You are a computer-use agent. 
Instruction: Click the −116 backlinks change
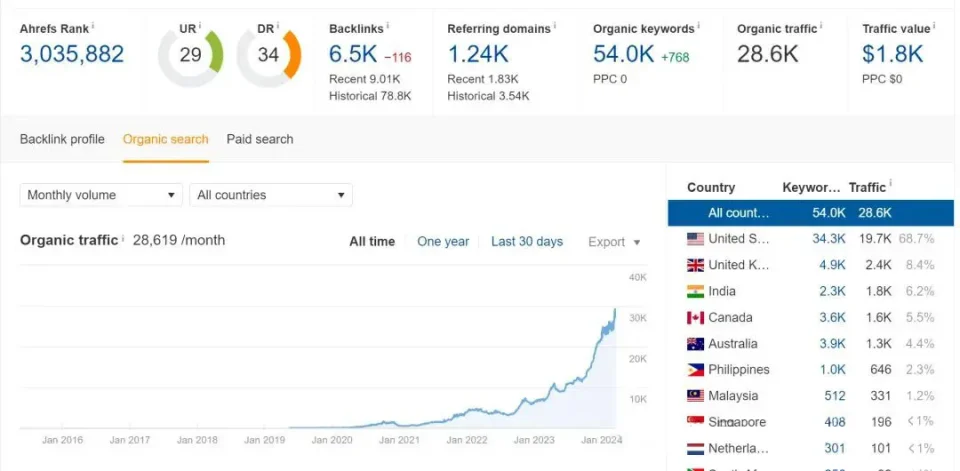click(397, 58)
